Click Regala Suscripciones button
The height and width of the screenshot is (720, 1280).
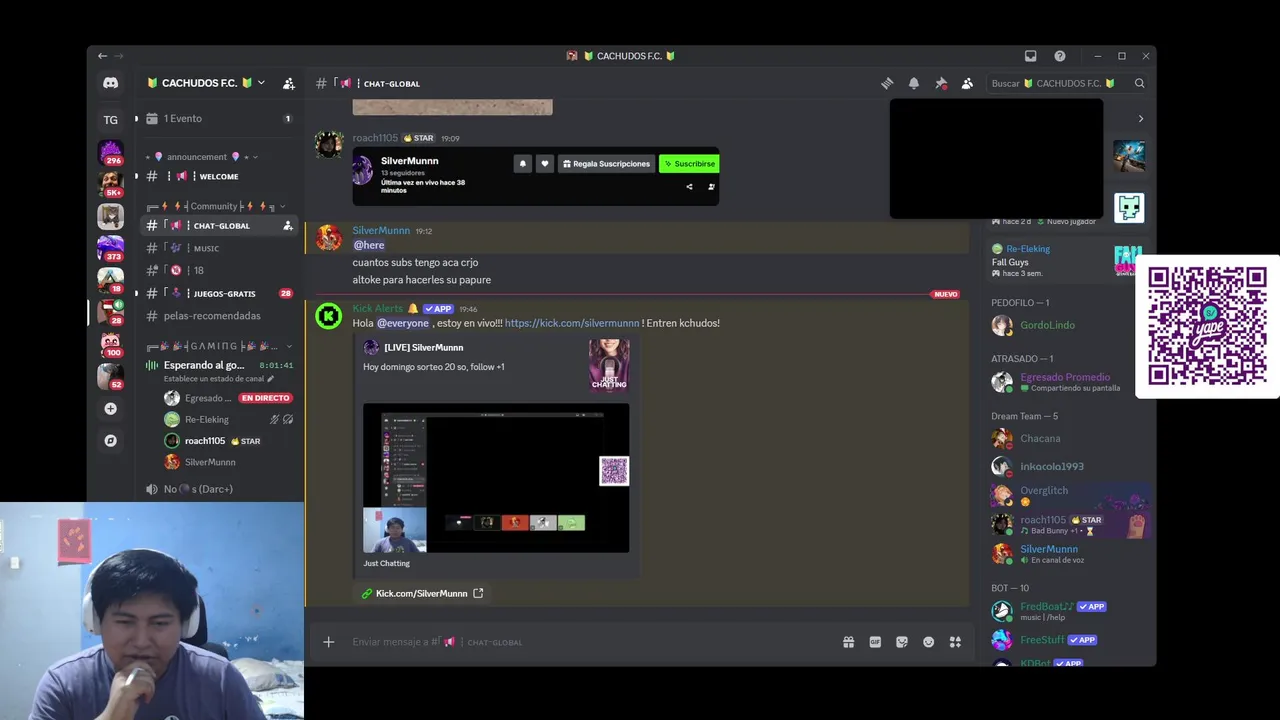tap(606, 164)
